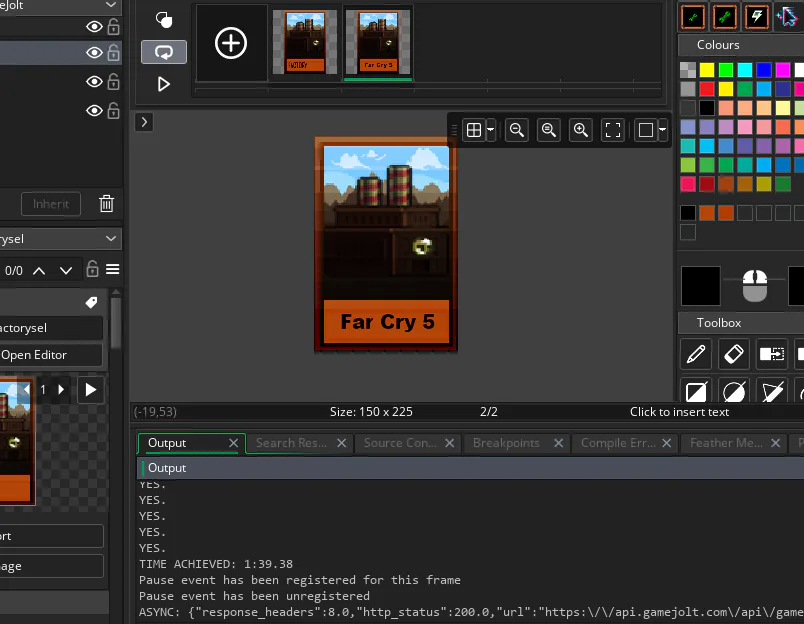The width and height of the screenshot is (804, 624).
Task: Focus the actorysel name field
Action: tap(50, 328)
